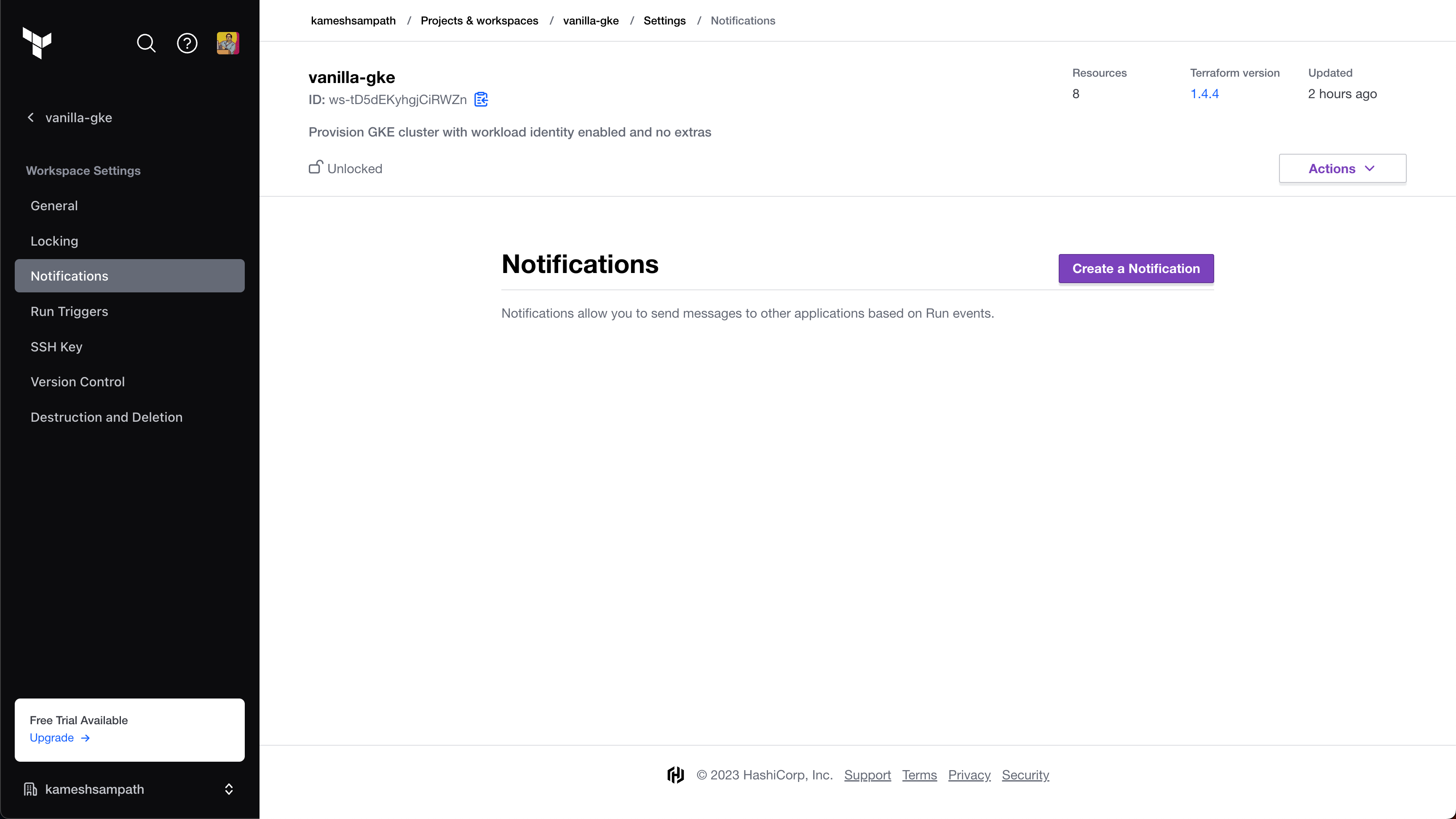Image resolution: width=1456 pixels, height=819 pixels.
Task: Expand the Actions dropdown
Action: point(1342,169)
